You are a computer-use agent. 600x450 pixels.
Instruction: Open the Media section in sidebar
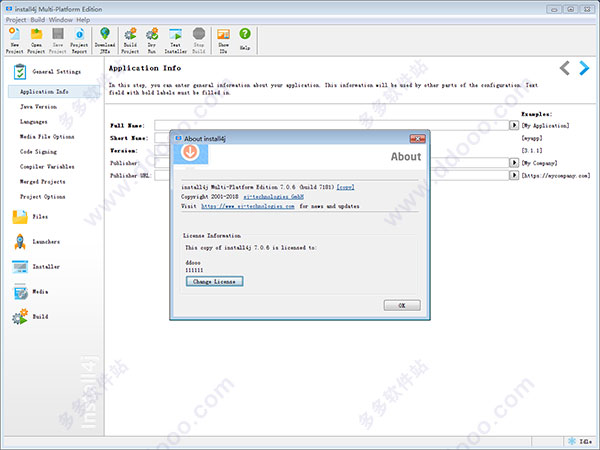click(x=31, y=292)
